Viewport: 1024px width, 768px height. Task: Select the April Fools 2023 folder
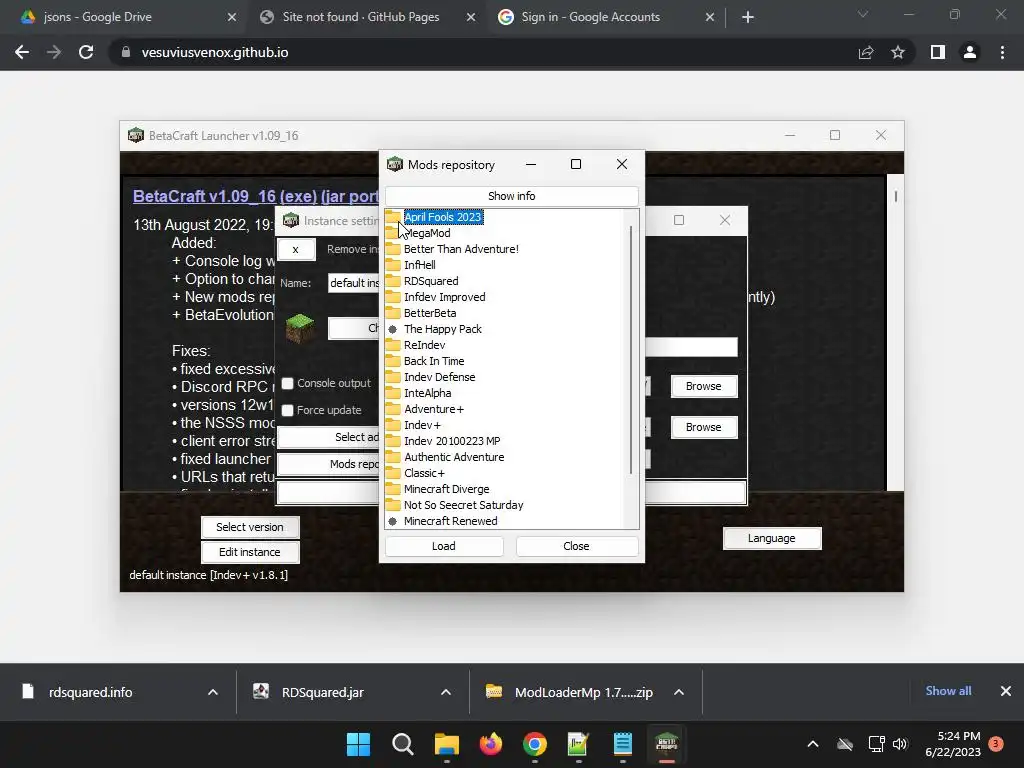(442, 217)
